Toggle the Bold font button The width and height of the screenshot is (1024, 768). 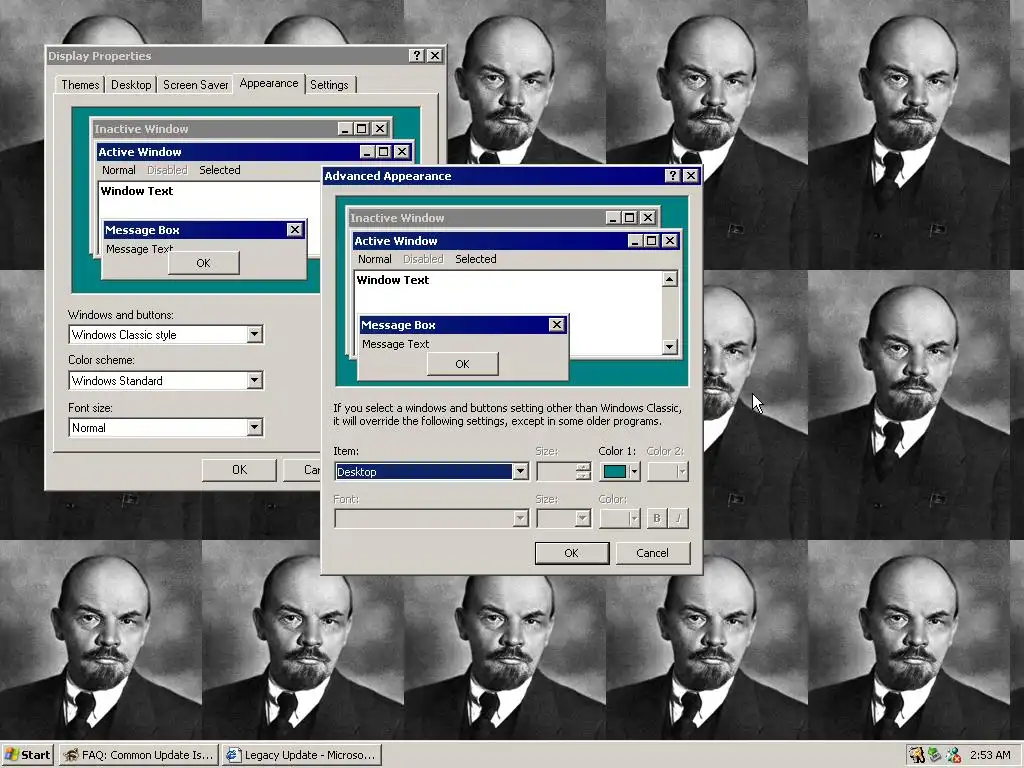[x=656, y=519]
